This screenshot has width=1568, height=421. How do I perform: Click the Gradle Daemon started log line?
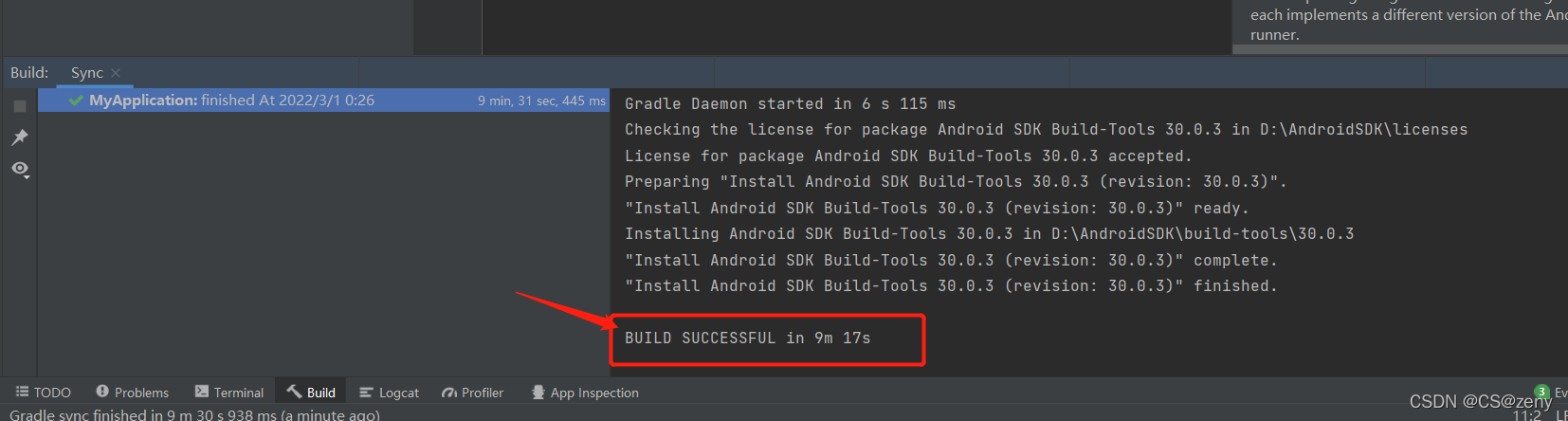790,104
